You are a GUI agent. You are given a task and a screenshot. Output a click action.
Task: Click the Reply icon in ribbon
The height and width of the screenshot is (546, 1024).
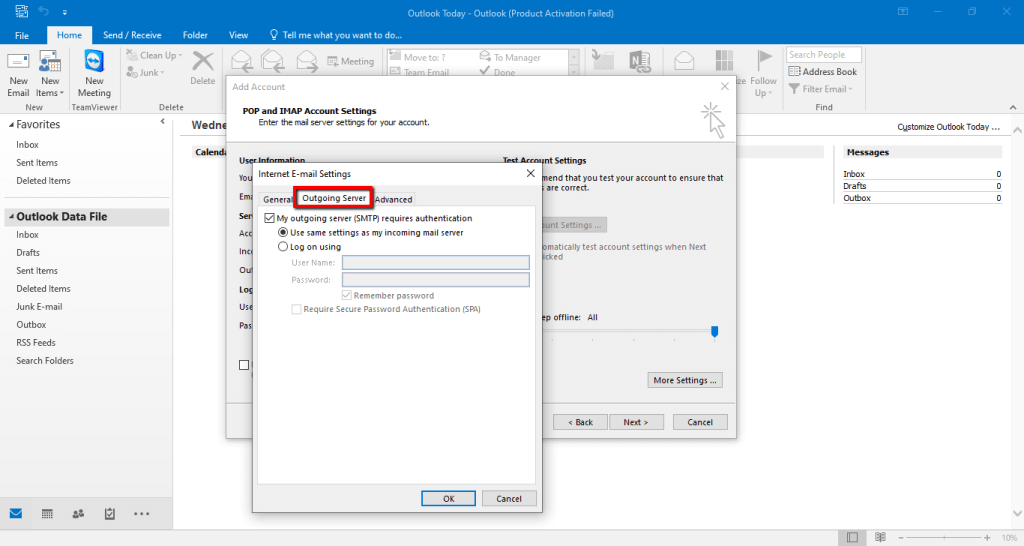point(242,61)
